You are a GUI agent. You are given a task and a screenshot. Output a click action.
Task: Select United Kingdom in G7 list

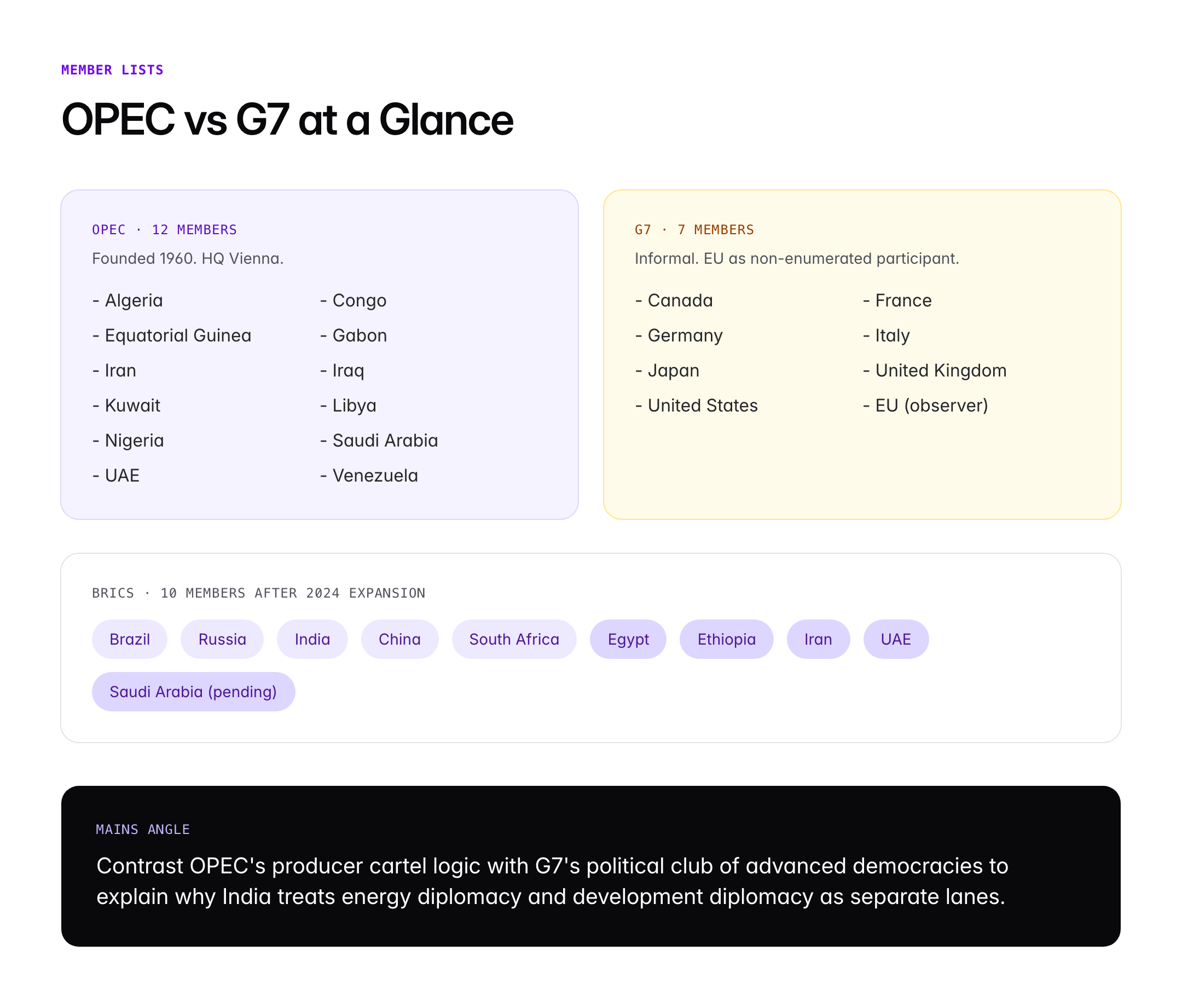pos(940,371)
